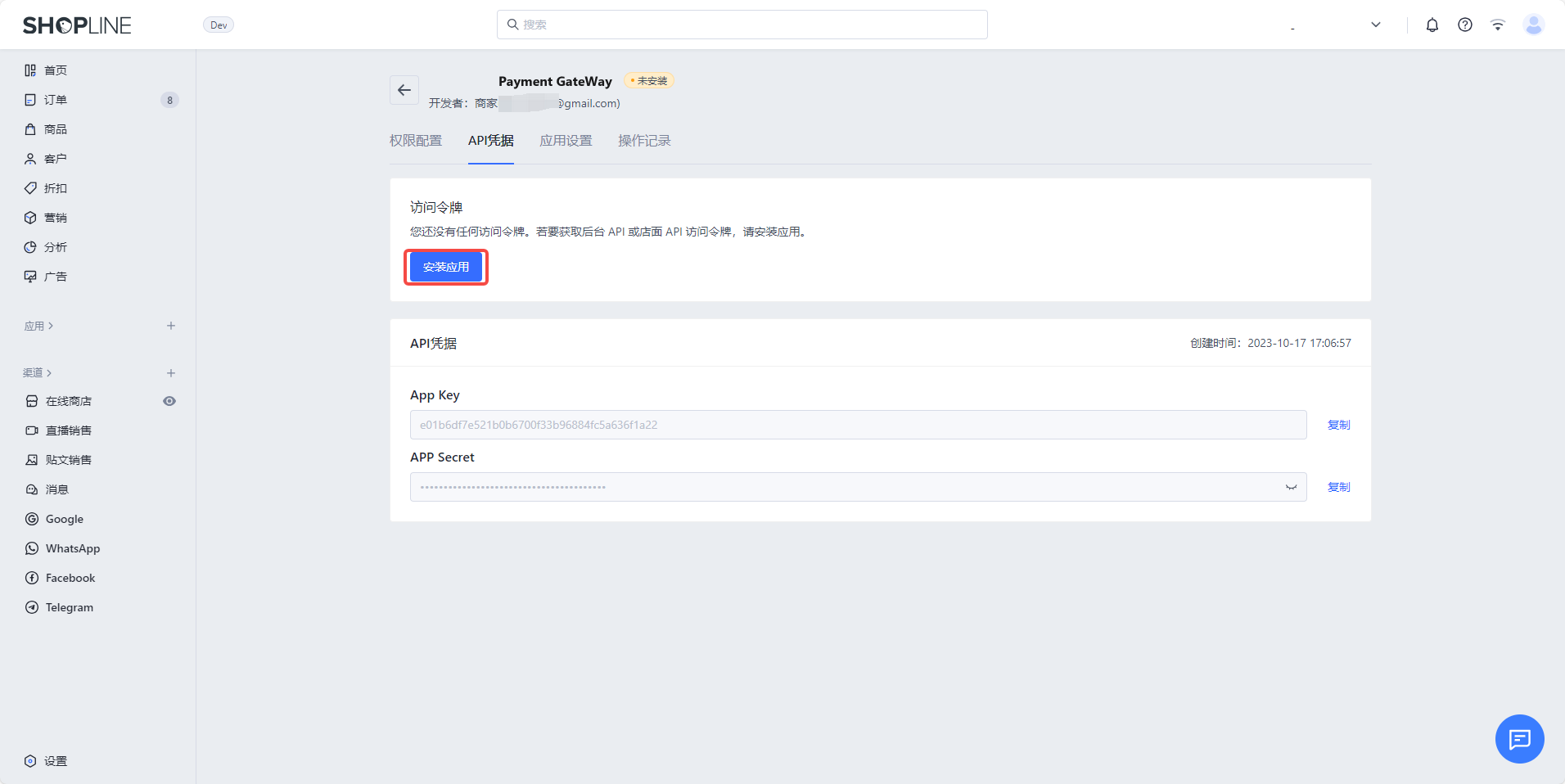Viewport: 1565px width, 784px height.
Task: Reveal APP Secret with eye icon
Action: (1291, 487)
